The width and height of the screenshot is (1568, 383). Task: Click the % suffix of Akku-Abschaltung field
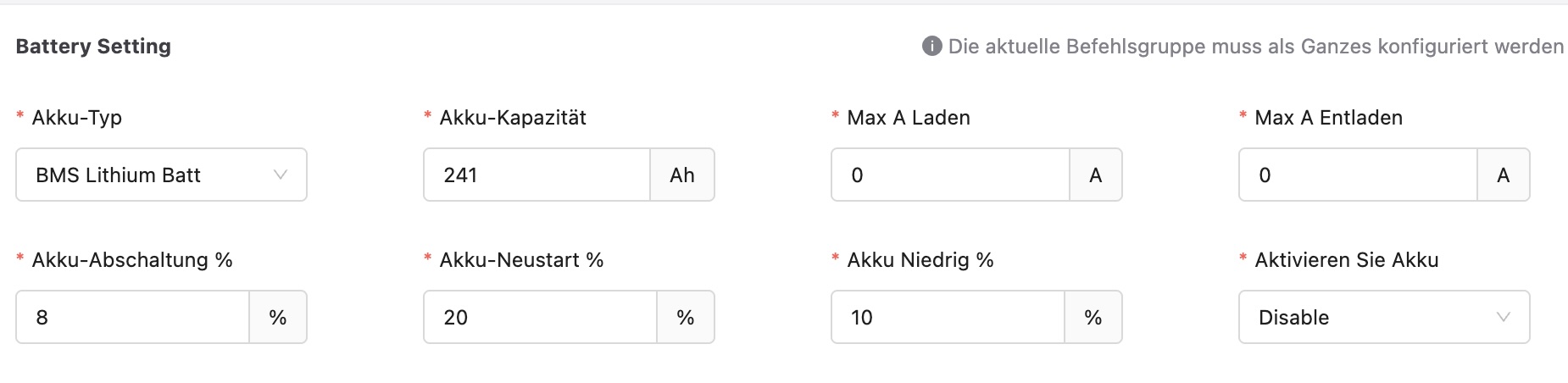pyautogui.click(x=278, y=318)
